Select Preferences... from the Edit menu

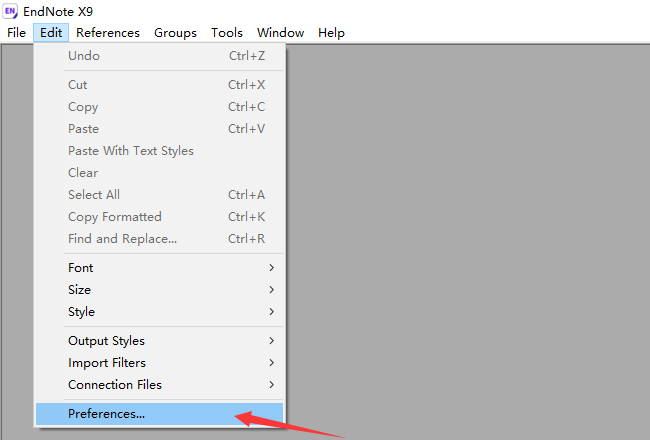click(x=107, y=414)
